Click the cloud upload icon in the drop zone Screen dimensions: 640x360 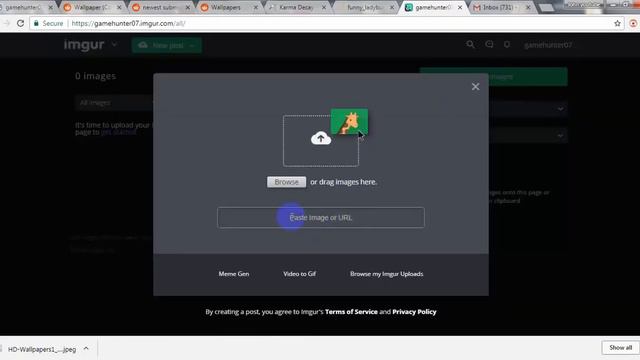321,138
